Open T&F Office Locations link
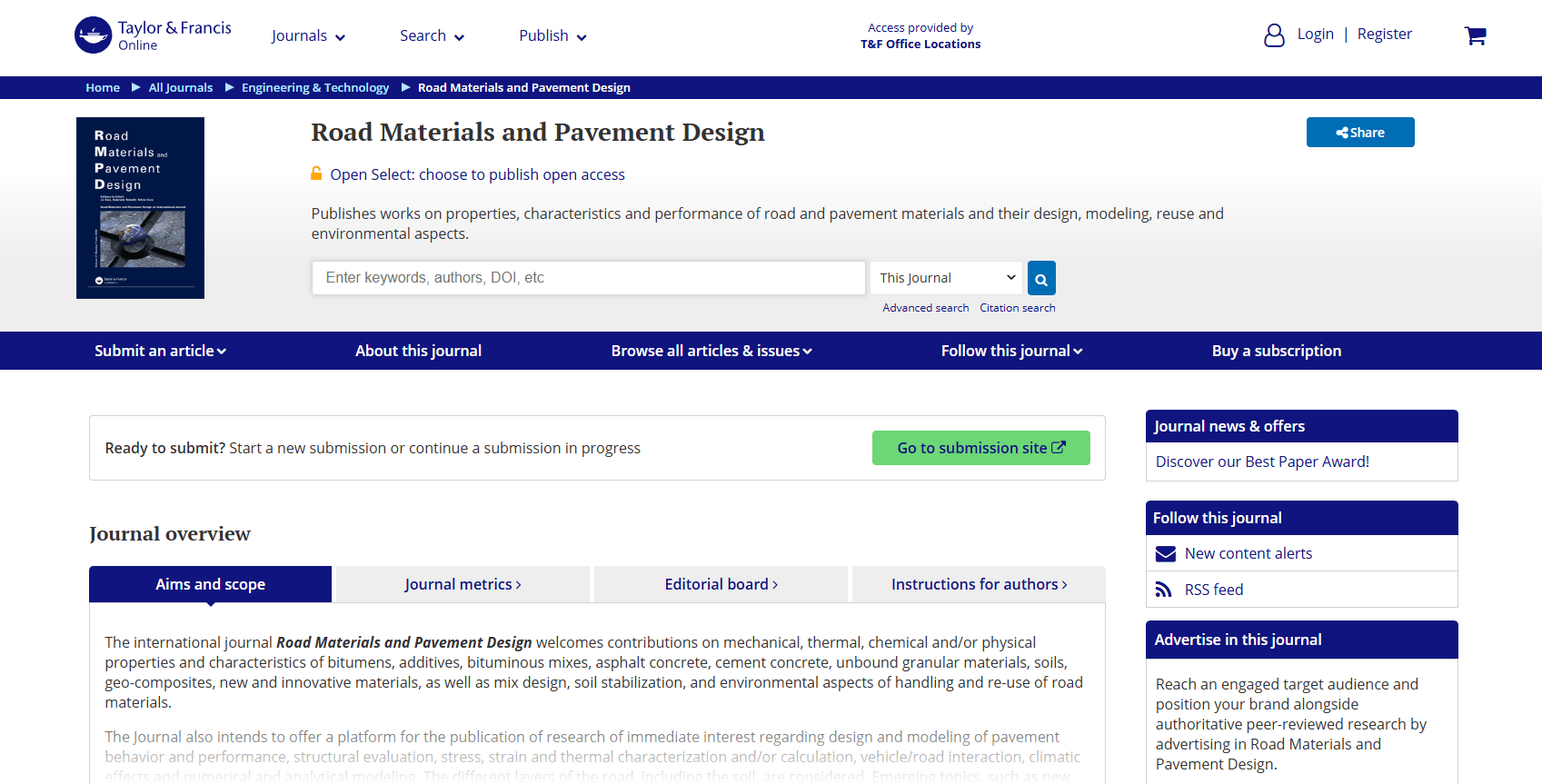 coord(920,44)
